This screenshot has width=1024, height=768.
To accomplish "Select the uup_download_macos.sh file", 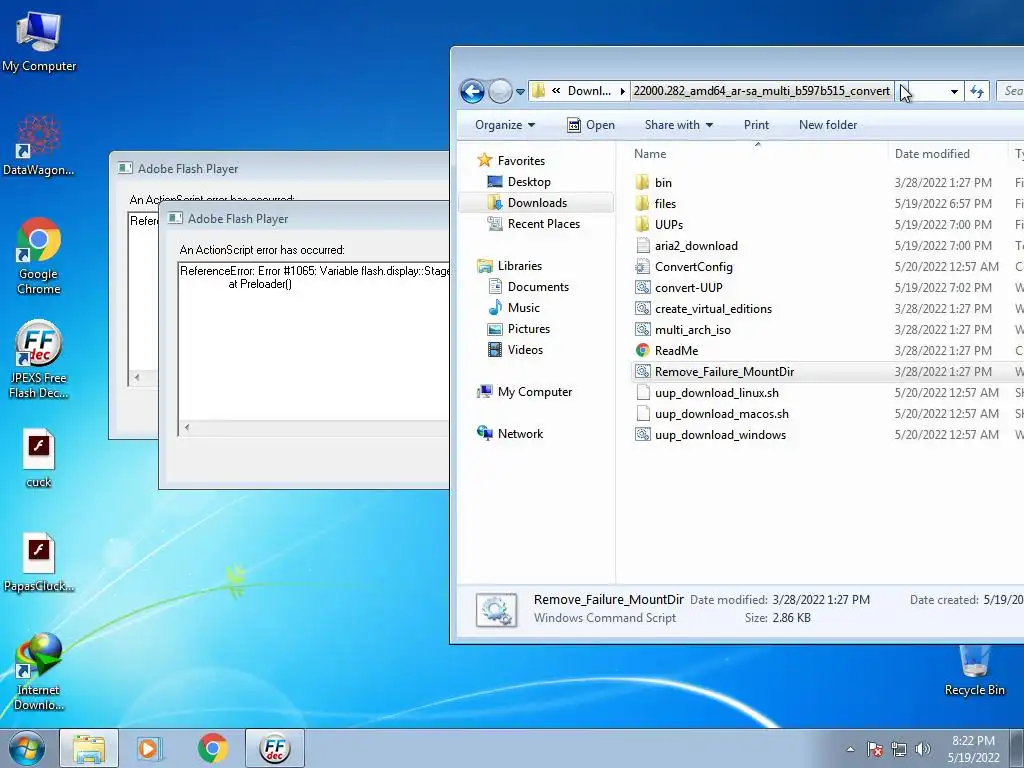I will 722,413.
